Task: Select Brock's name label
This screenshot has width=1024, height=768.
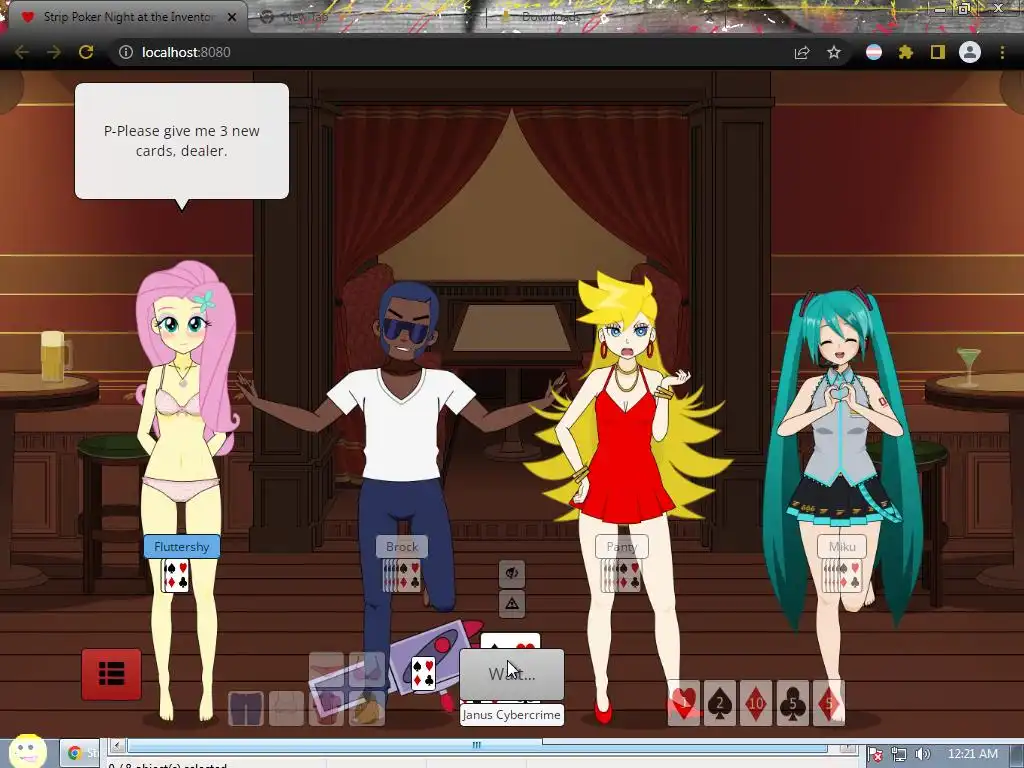Action: pos(402,547)
